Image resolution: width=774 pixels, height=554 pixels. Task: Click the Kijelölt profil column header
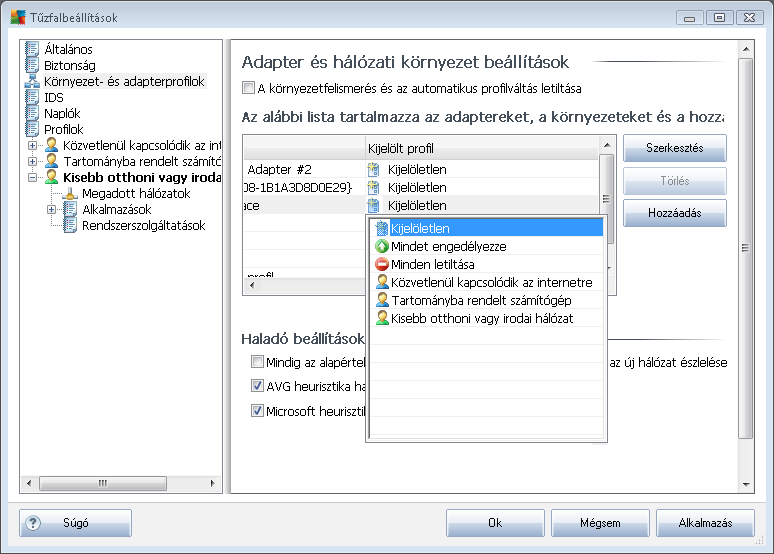click(x=482, y=148)
